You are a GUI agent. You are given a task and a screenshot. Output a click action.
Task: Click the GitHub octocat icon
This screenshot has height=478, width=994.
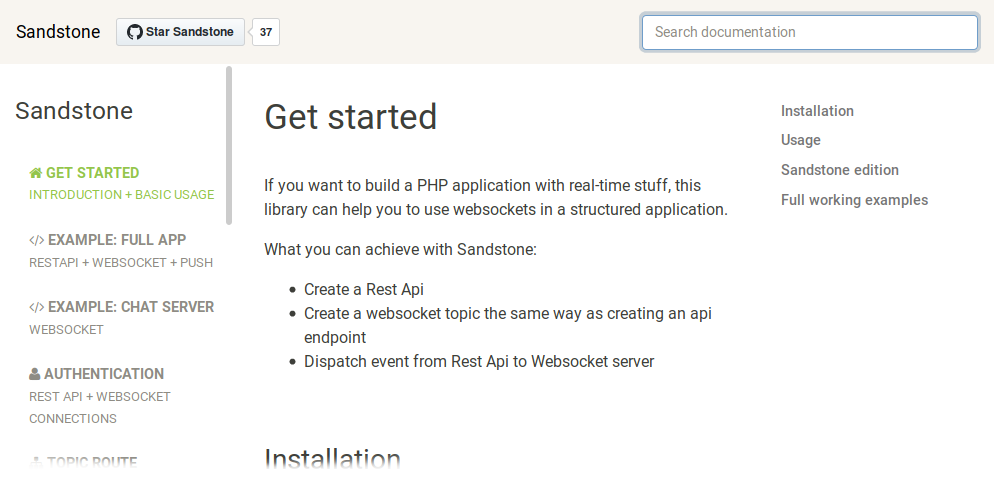134,32
